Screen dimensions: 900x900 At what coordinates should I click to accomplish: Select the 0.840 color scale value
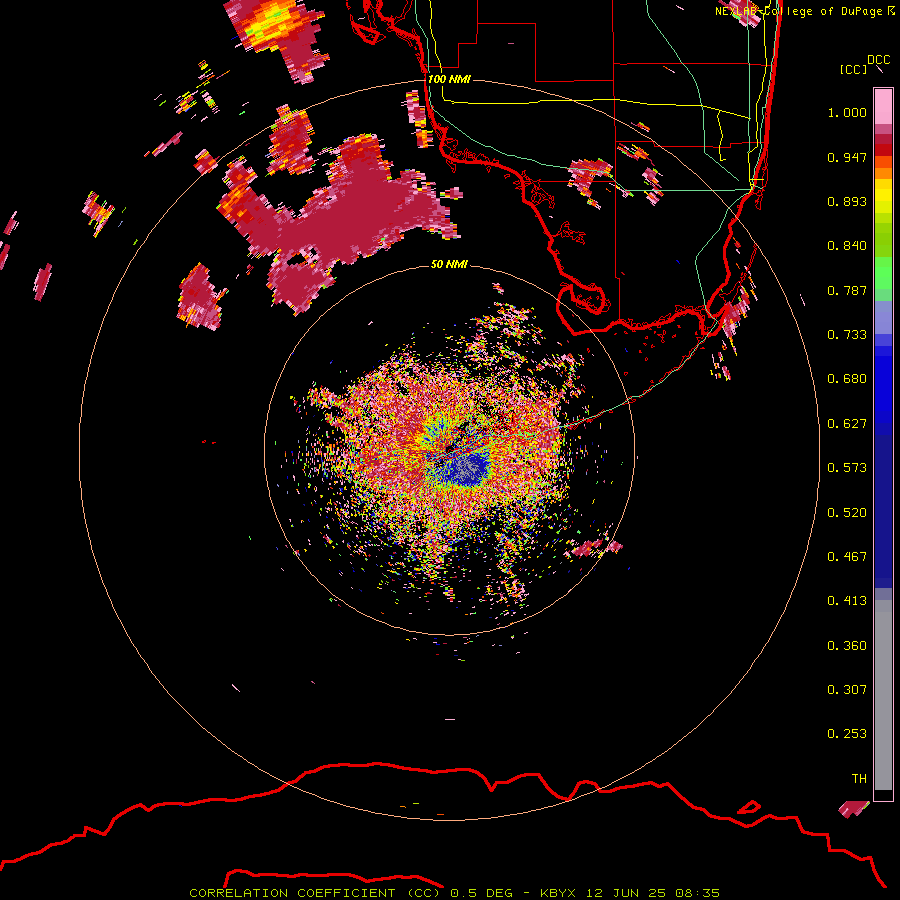tap(847, 246)
